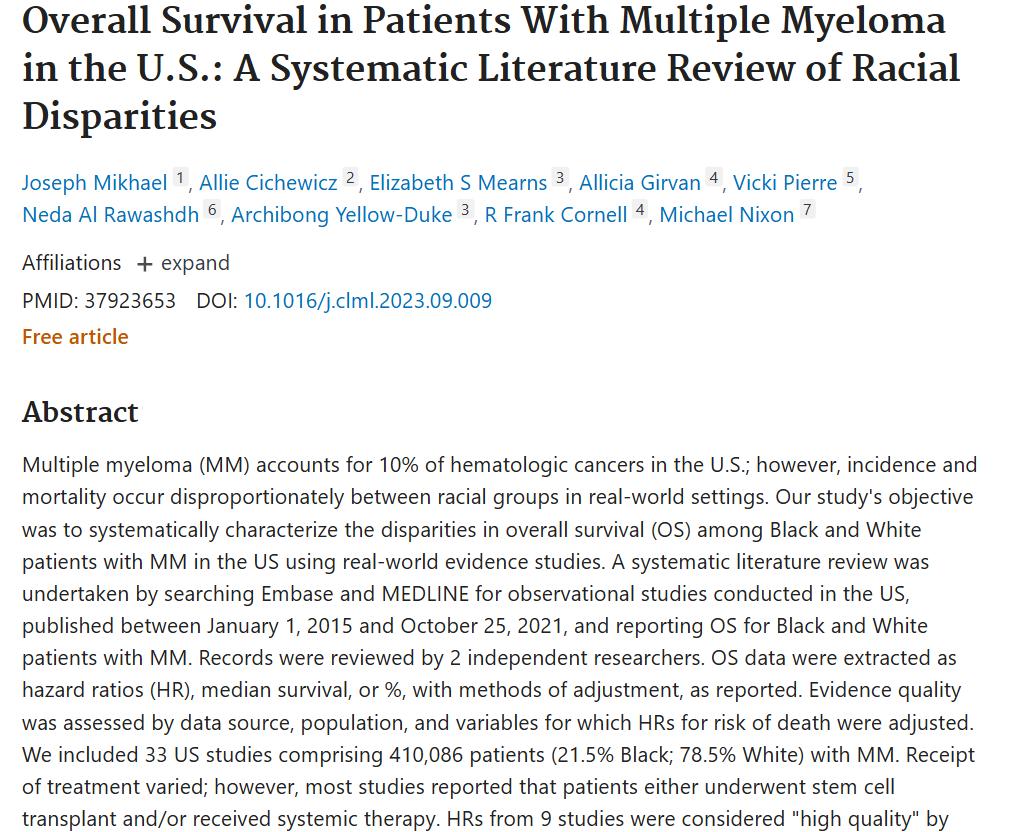Open author Michael Nixon link

(x=727, y=214)
